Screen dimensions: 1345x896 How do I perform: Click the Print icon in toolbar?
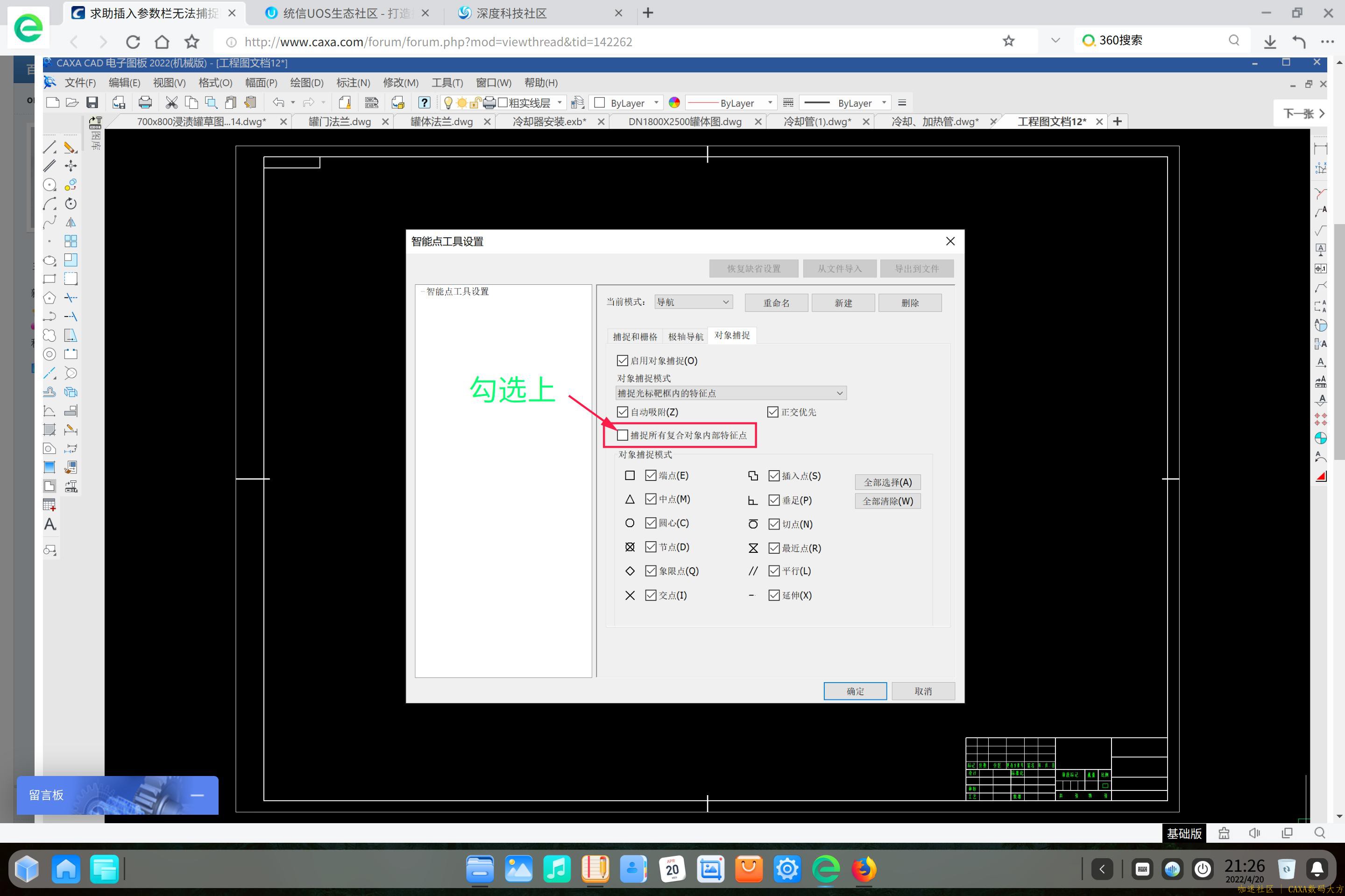(145, 103)
